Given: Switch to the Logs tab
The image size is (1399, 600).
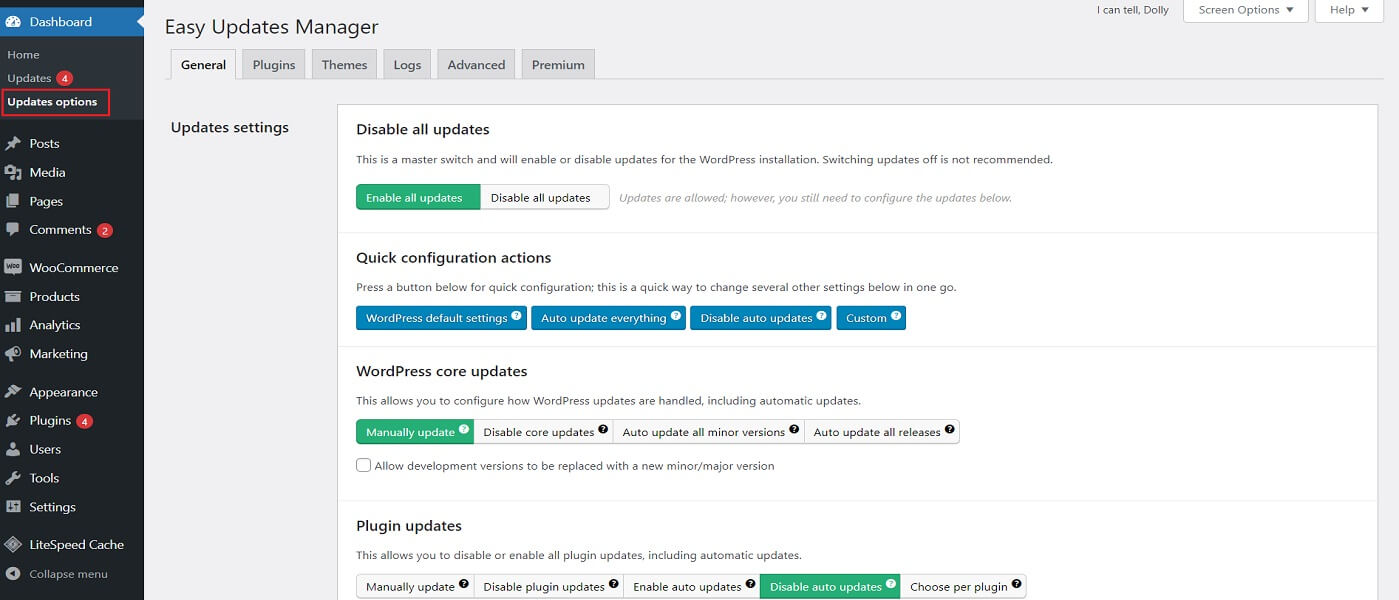Looking at the screenshot, I should (x=407, y=64).
